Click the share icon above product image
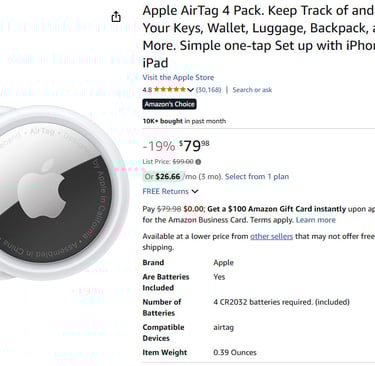 [116, 16]
